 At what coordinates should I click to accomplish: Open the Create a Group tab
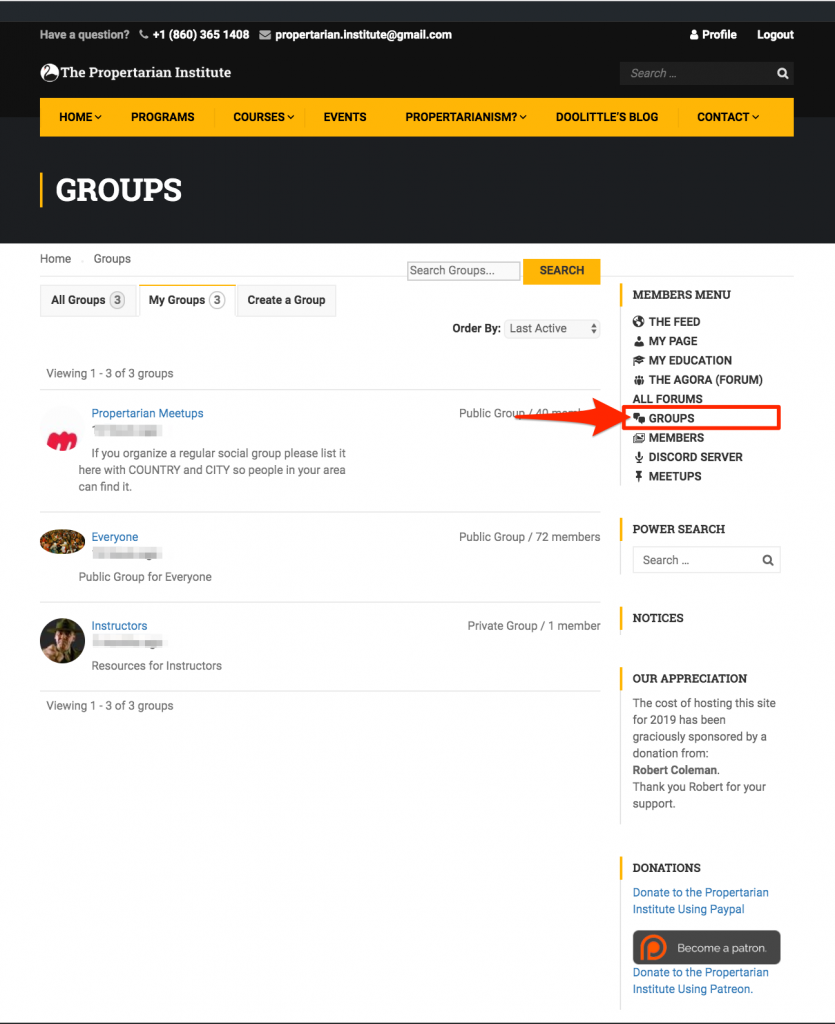(286, 300)
